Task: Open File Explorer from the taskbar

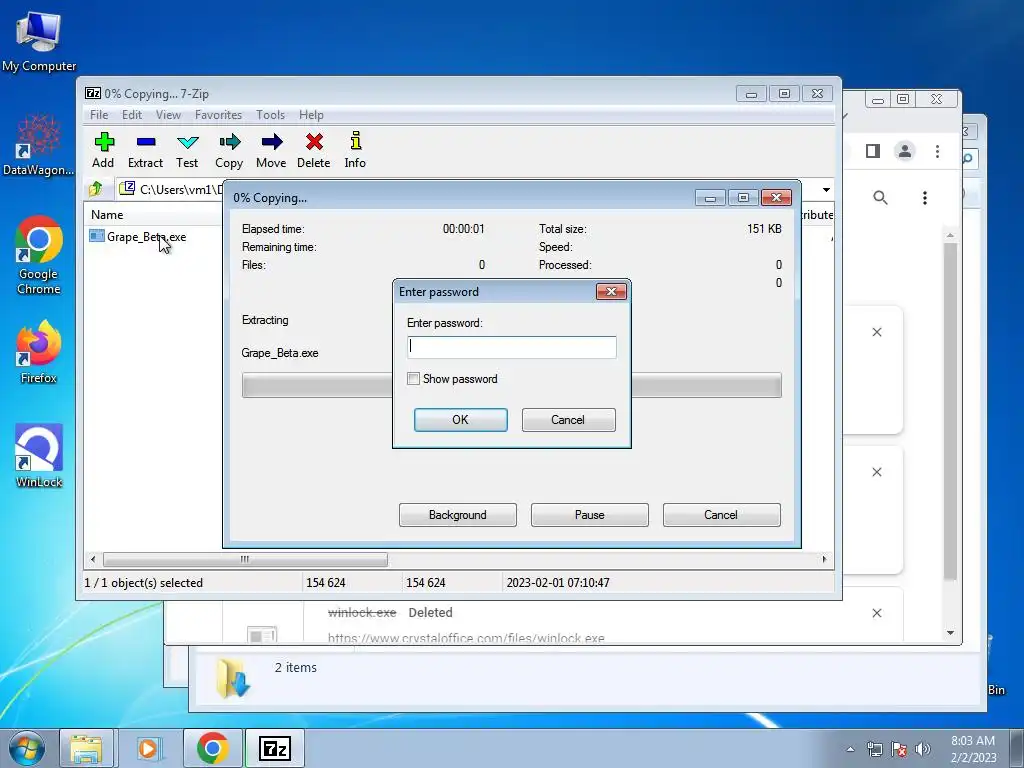Action: [86, 748]
